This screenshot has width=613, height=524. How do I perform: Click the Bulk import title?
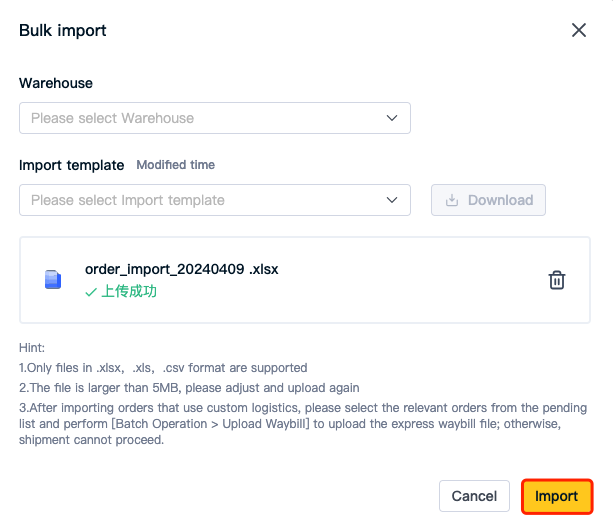click(63, 31)
